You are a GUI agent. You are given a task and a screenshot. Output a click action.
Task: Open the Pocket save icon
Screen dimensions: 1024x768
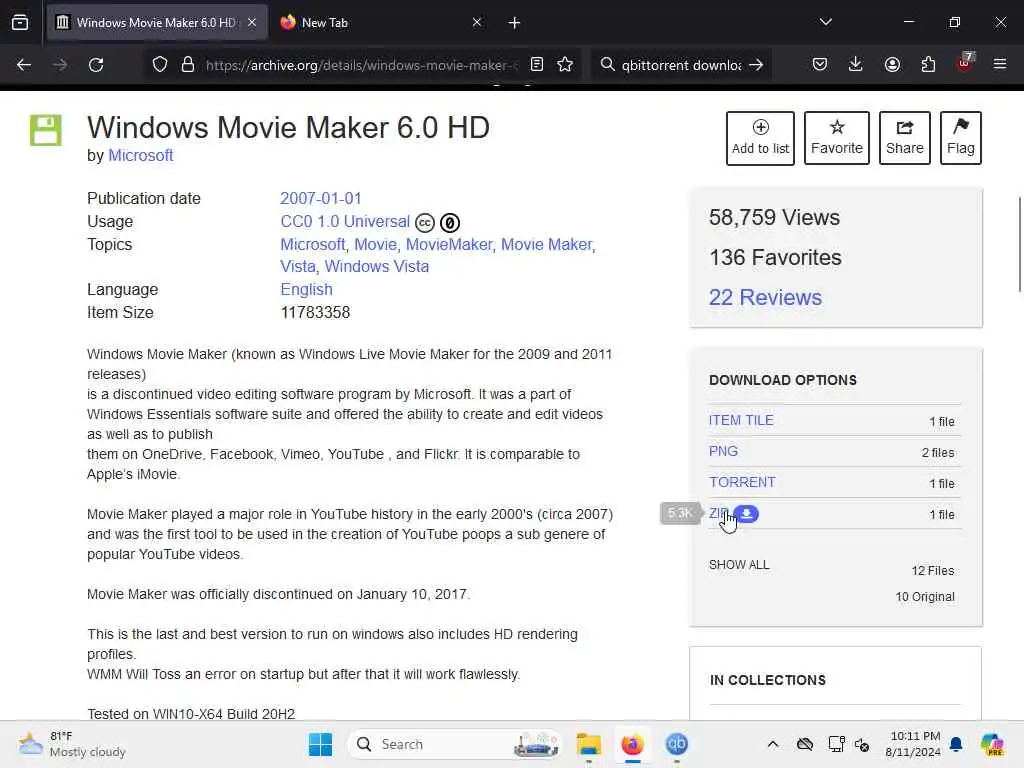click(820, 64)
